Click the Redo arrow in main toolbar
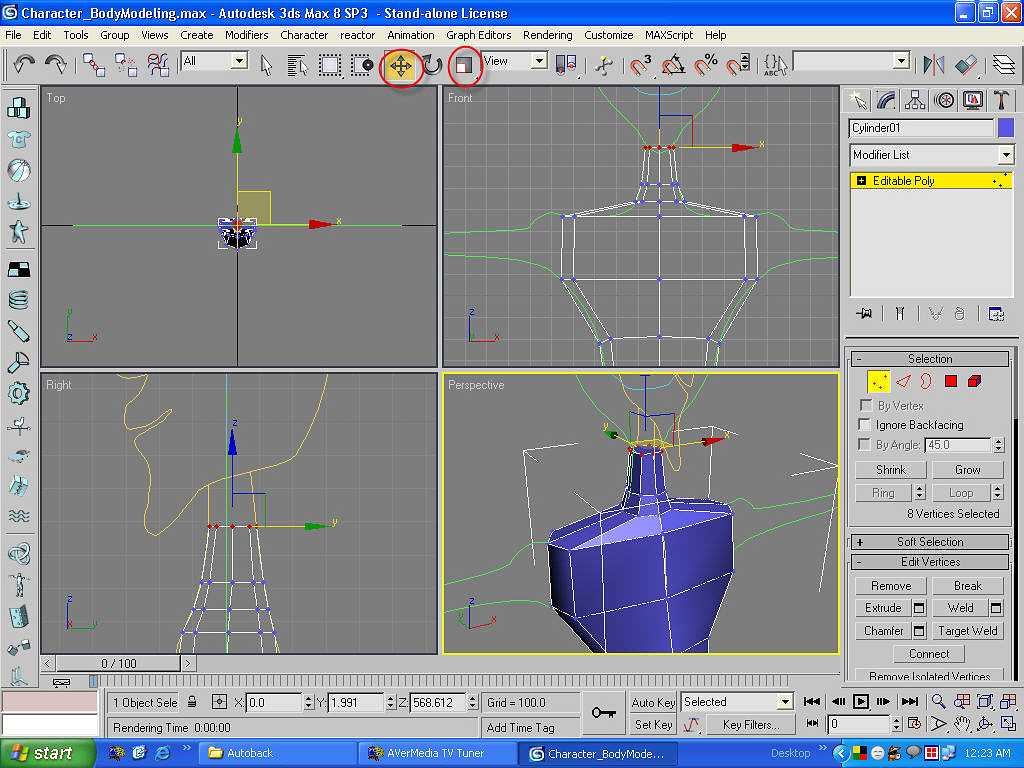This screenshot has height=768, width=1024. coord(56,64)
